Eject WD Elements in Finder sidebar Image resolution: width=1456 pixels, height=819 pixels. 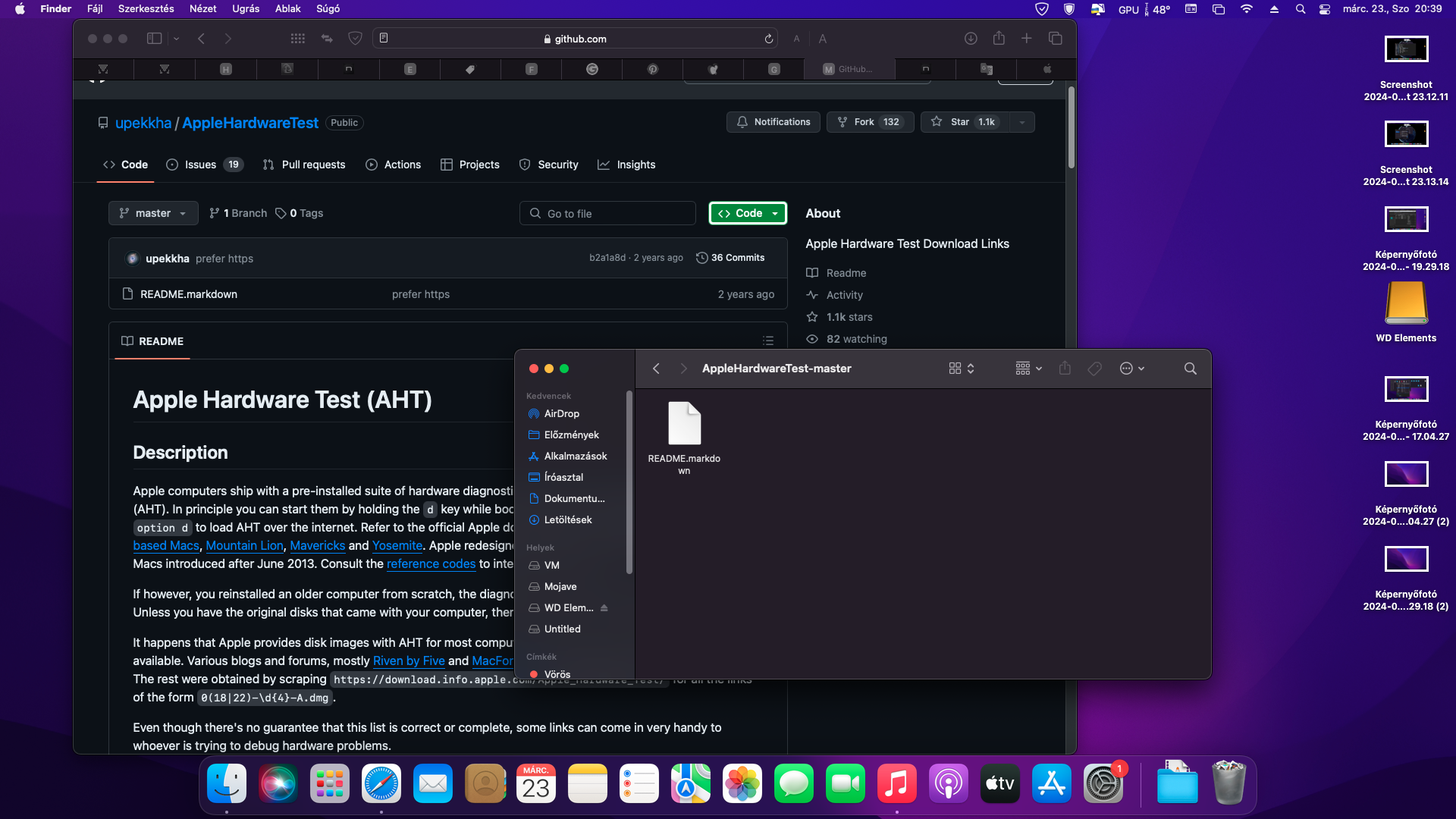point(604,608)
